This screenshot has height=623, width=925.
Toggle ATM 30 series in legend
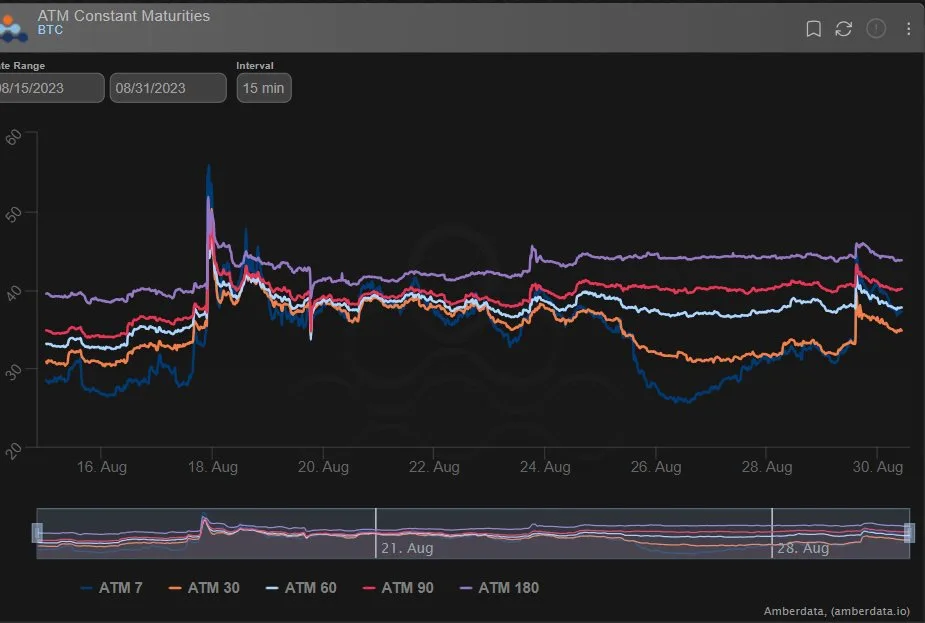204,588
